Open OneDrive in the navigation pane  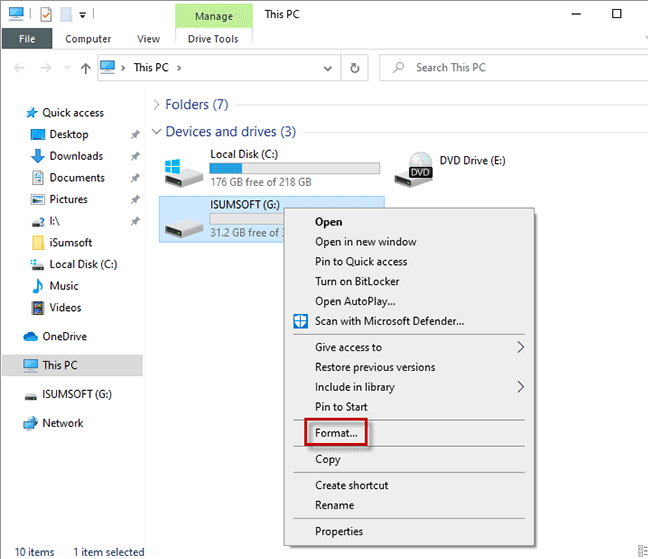click(64, 336)
